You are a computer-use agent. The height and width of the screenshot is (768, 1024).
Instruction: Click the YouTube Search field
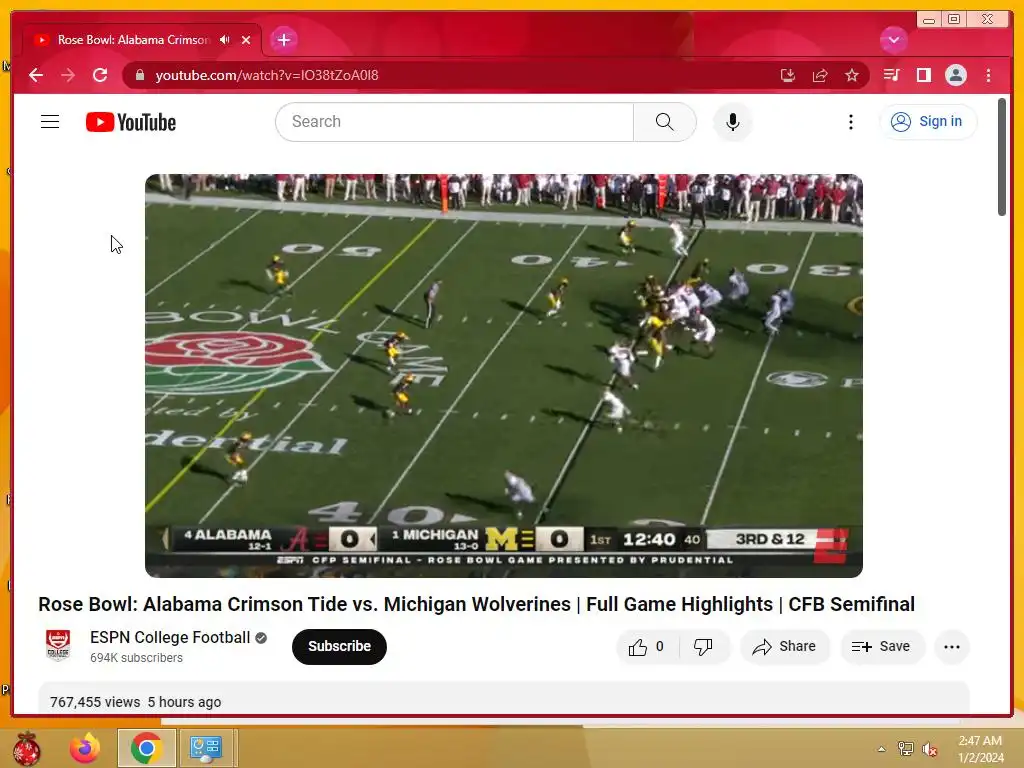point(455,121)
